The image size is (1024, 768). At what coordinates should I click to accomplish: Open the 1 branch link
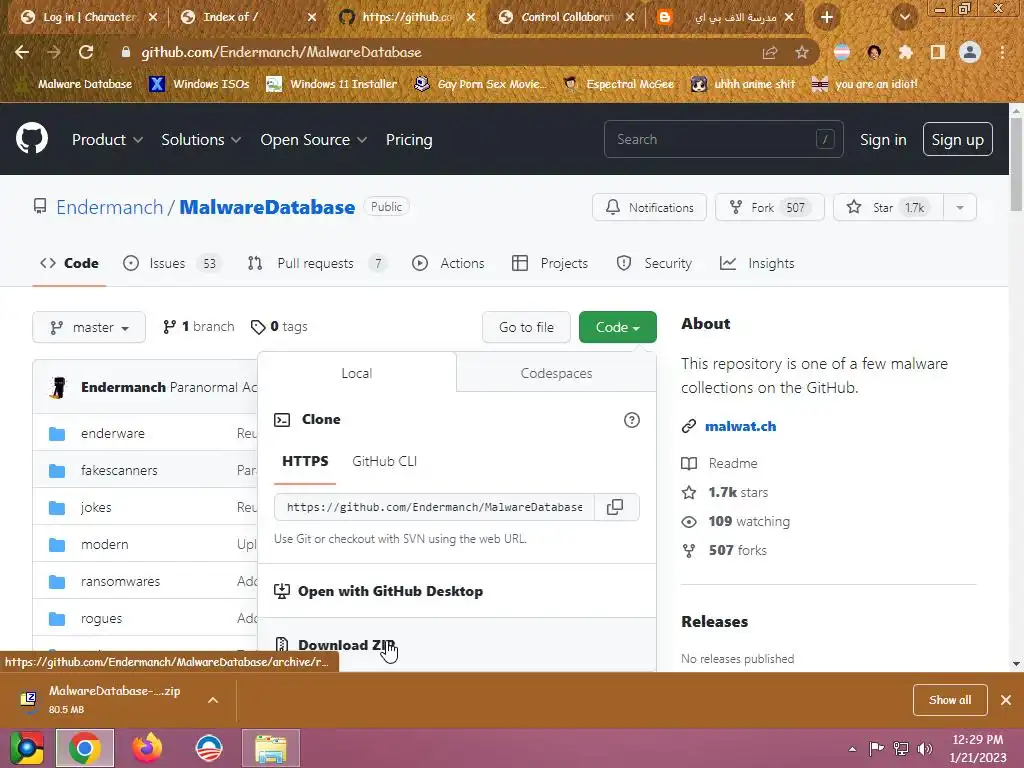coord(199,327)
